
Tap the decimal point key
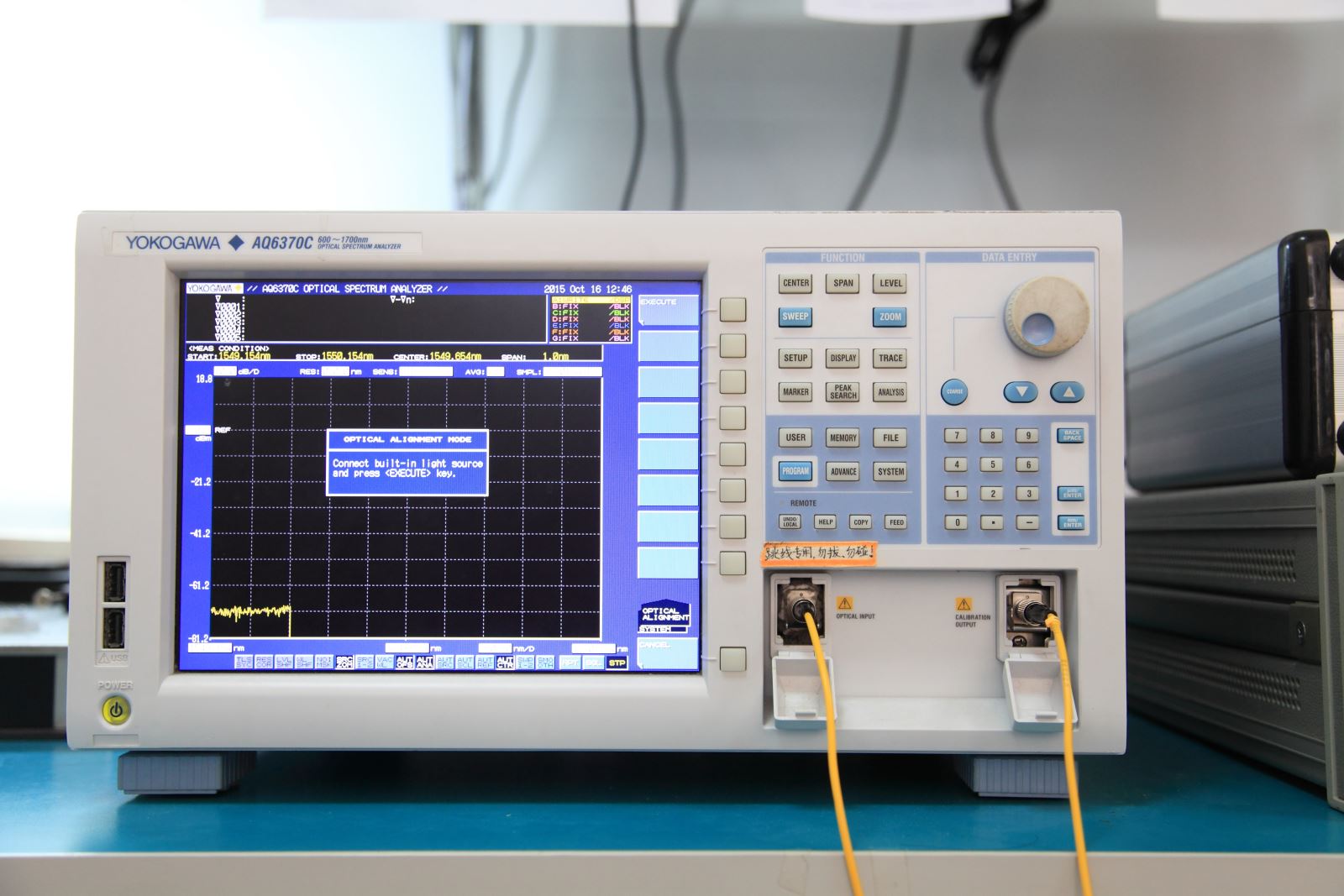992,522
